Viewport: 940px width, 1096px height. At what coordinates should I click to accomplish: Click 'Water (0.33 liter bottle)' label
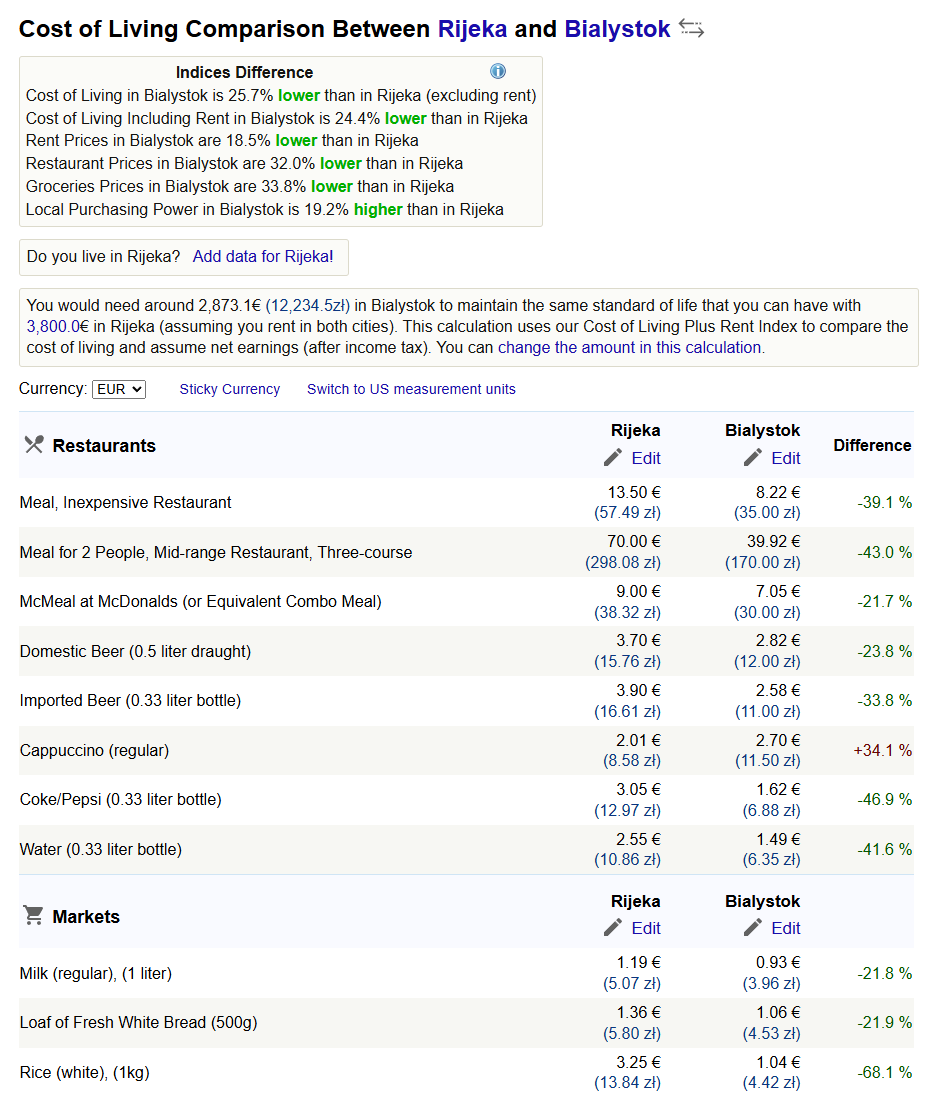101,849
